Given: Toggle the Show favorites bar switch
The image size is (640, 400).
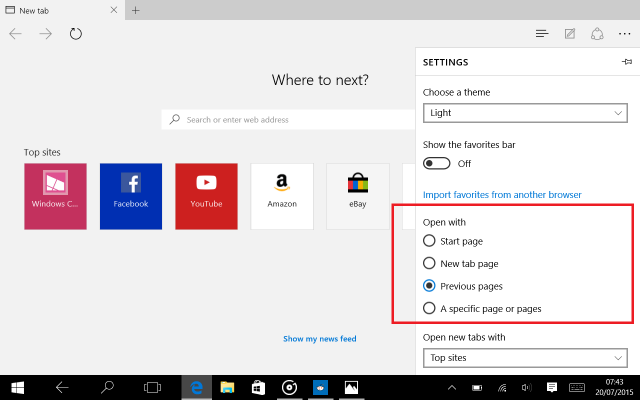Looking at the screenshot, I should click(437, 163).
